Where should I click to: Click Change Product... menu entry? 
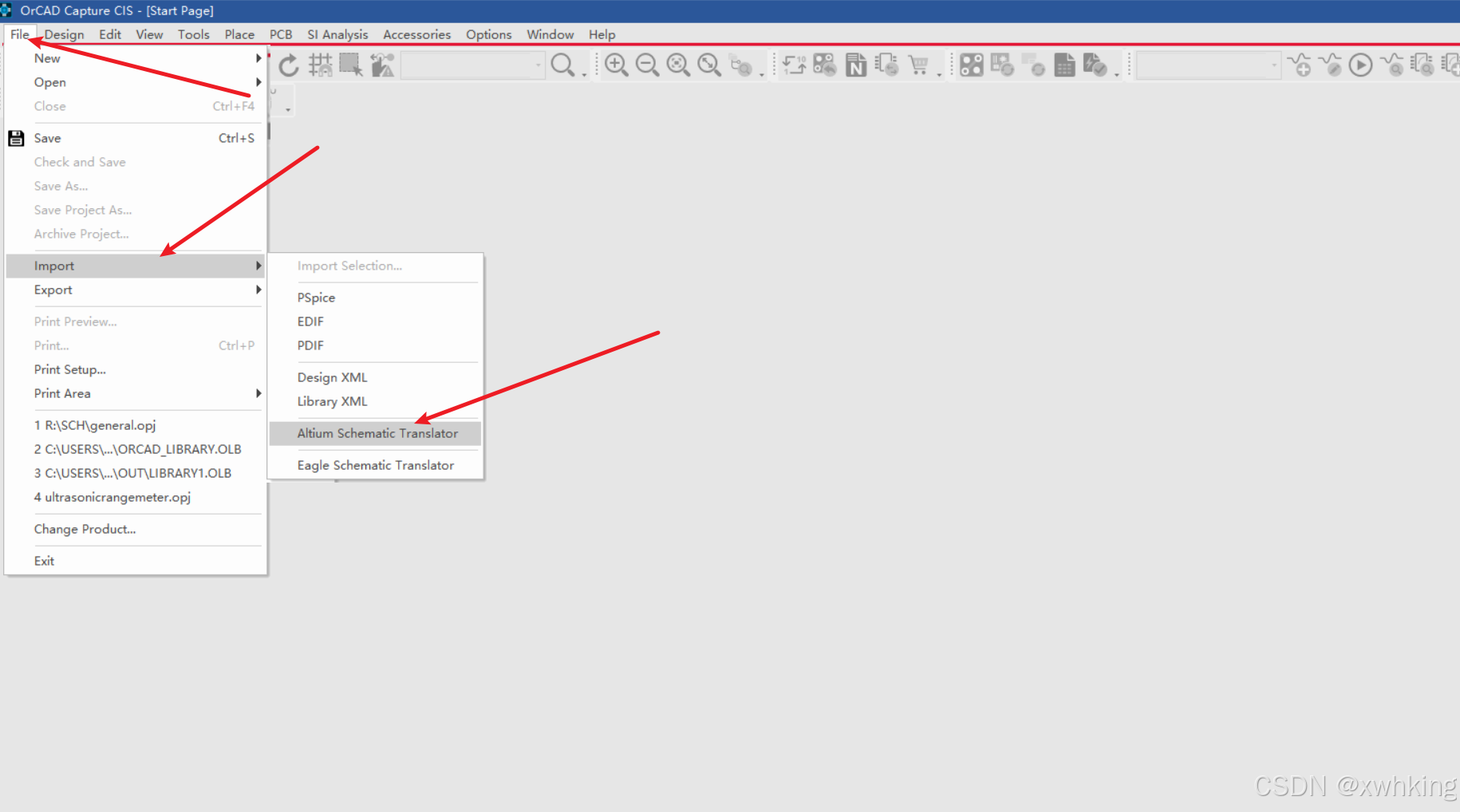[x=136, y=529]
